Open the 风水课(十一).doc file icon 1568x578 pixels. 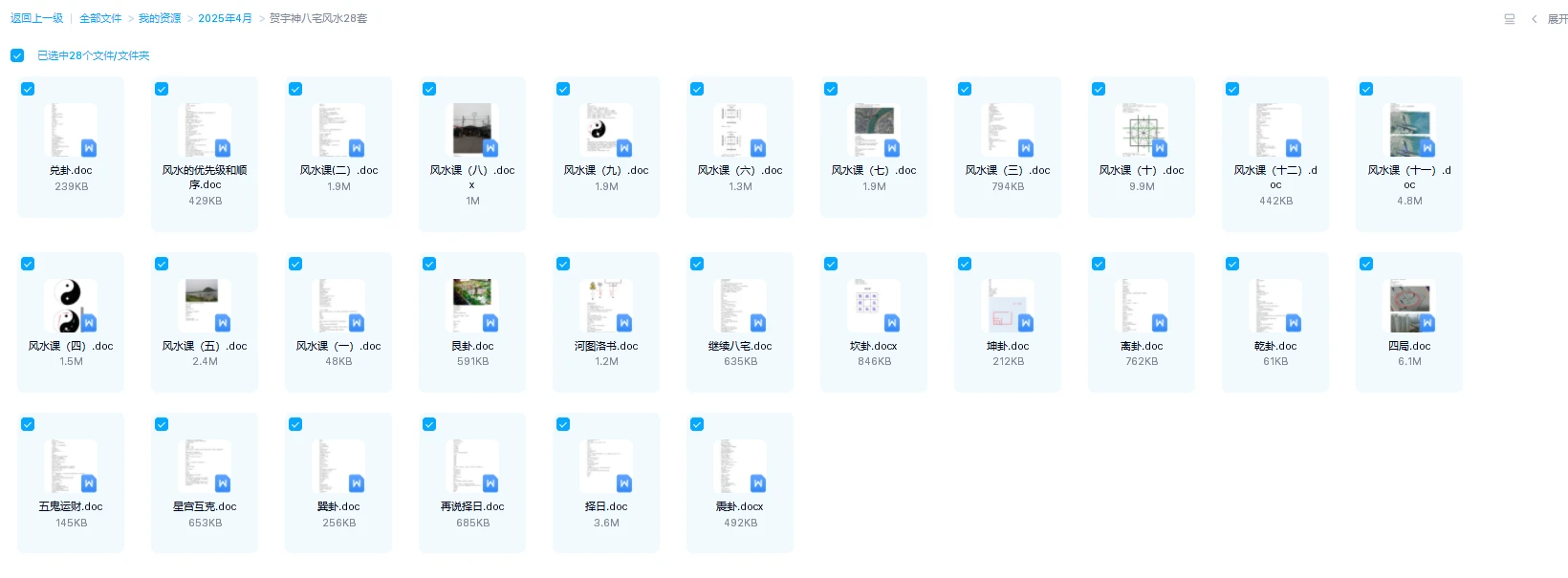click(1410, 130)
